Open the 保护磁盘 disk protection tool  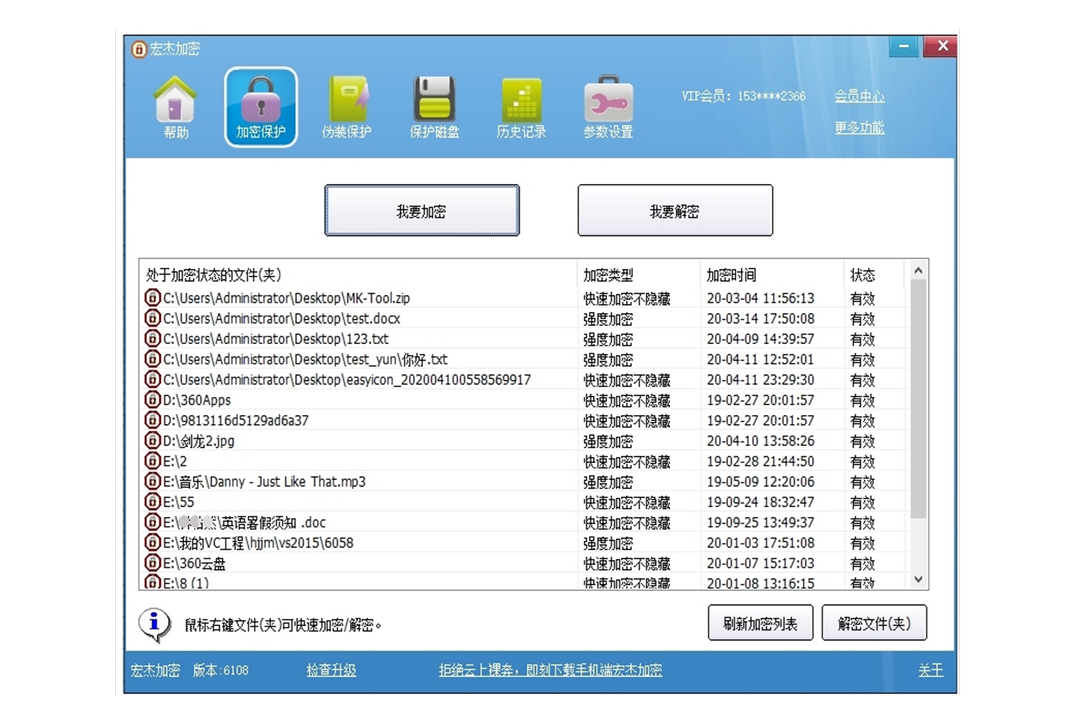pyautogui.click(x=434, y=105)
